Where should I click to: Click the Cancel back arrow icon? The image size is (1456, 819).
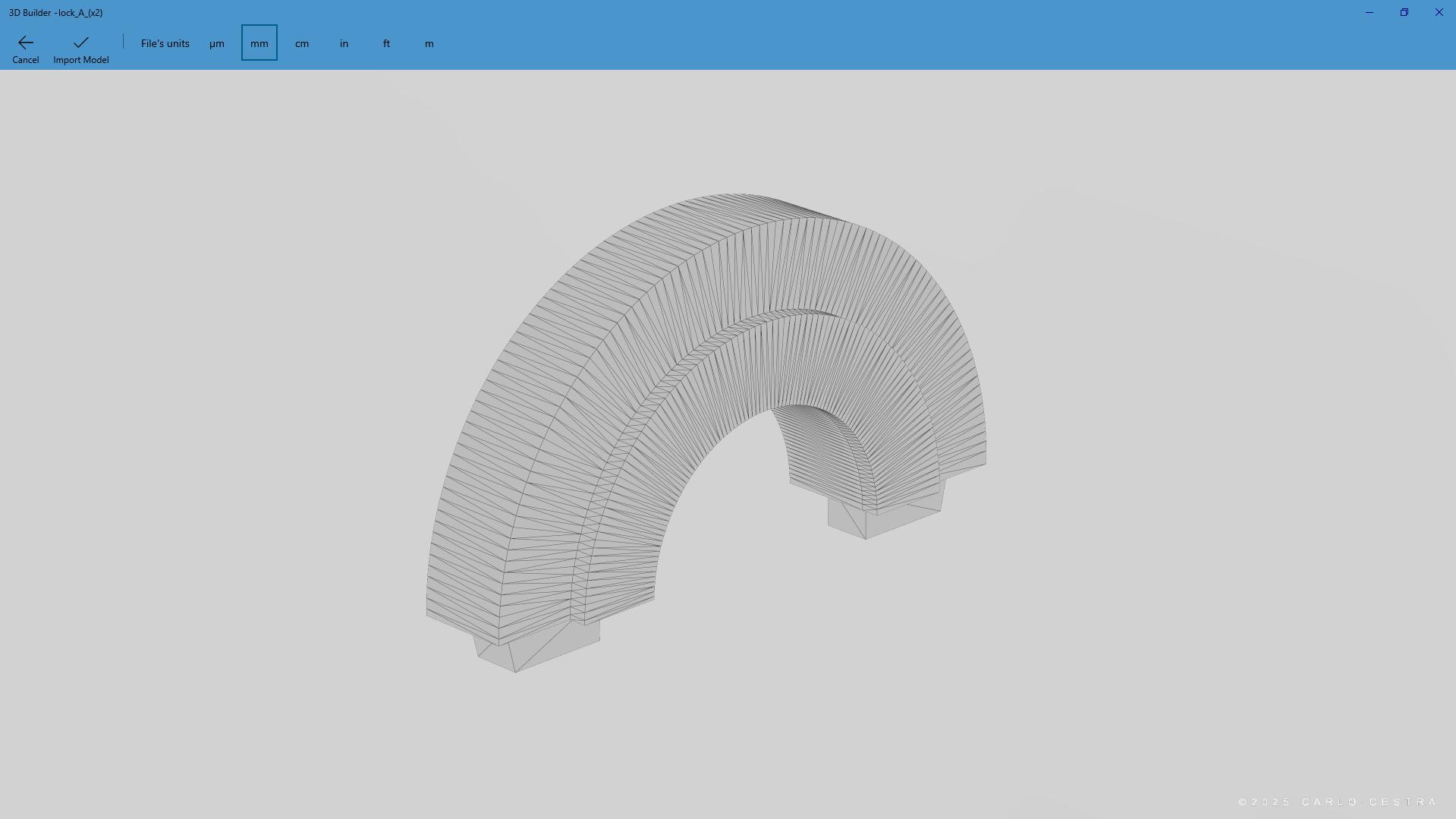click(x=25, y=43)
